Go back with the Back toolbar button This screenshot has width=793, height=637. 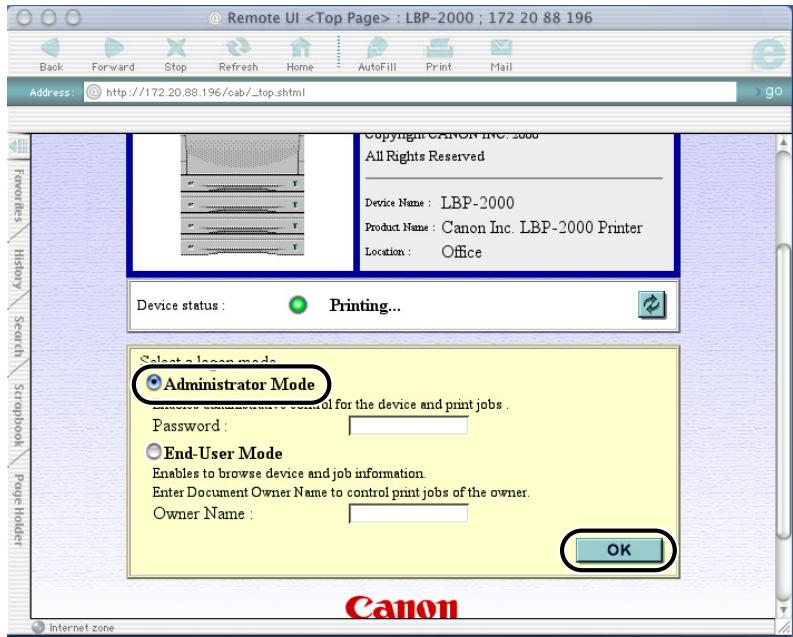point(51,54)
